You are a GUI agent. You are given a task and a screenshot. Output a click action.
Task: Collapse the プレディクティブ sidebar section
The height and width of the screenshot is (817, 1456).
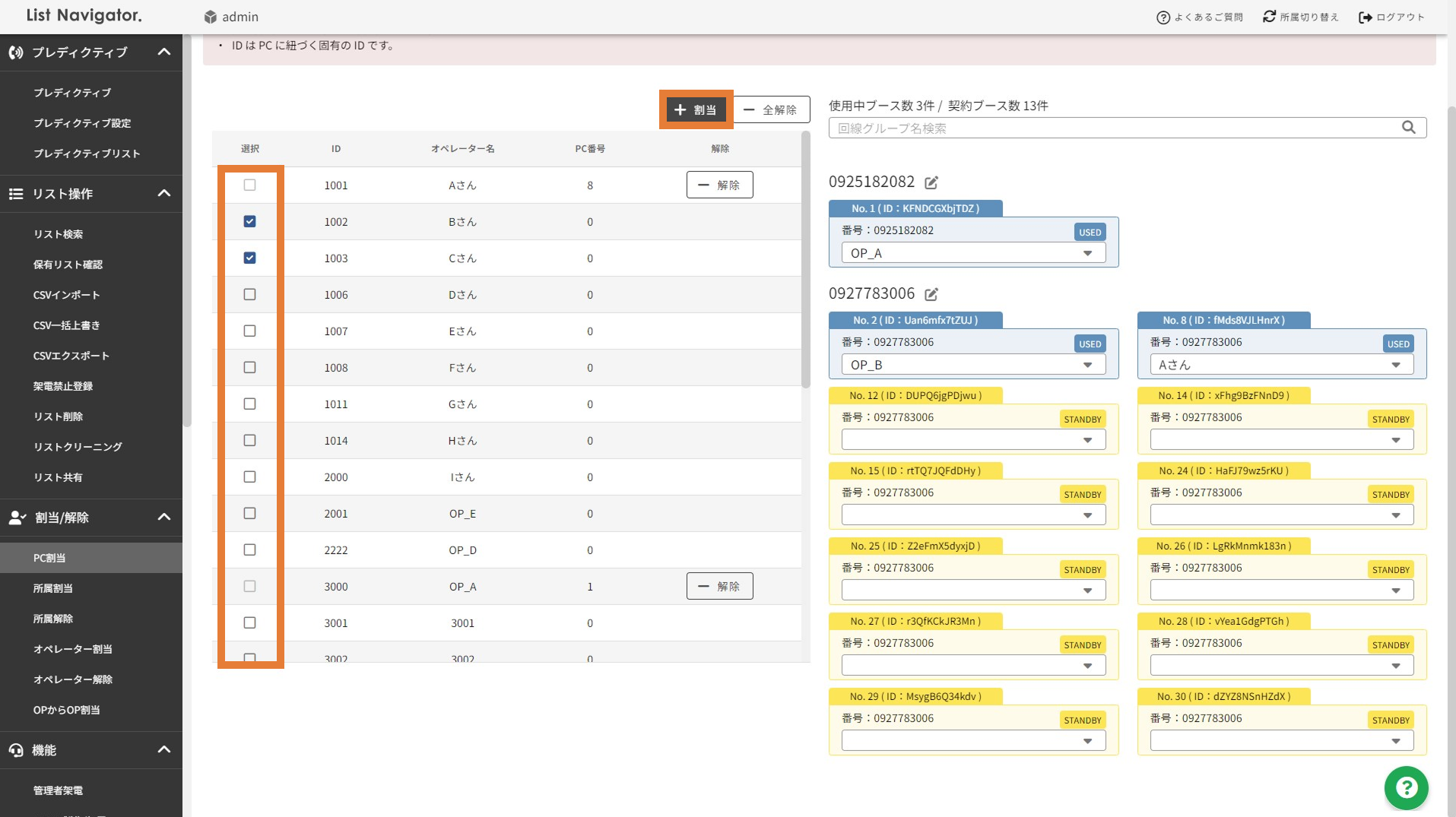(163, 52)
